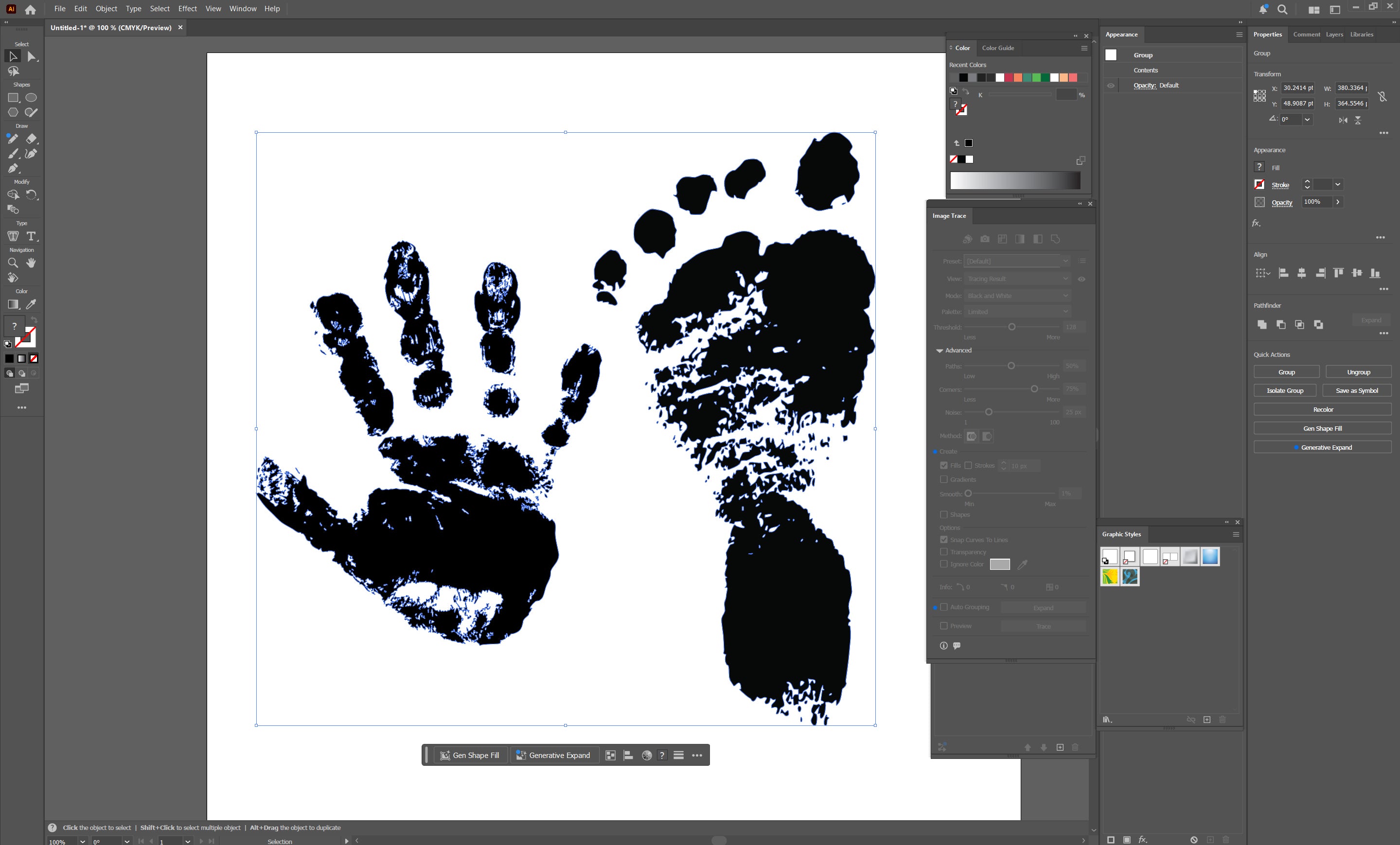Image resolution: width=1400 pixels, height=845 pixels.
Task: Toggle Opacity visibility eye in Appearance panel
Action: (1111, 86)
